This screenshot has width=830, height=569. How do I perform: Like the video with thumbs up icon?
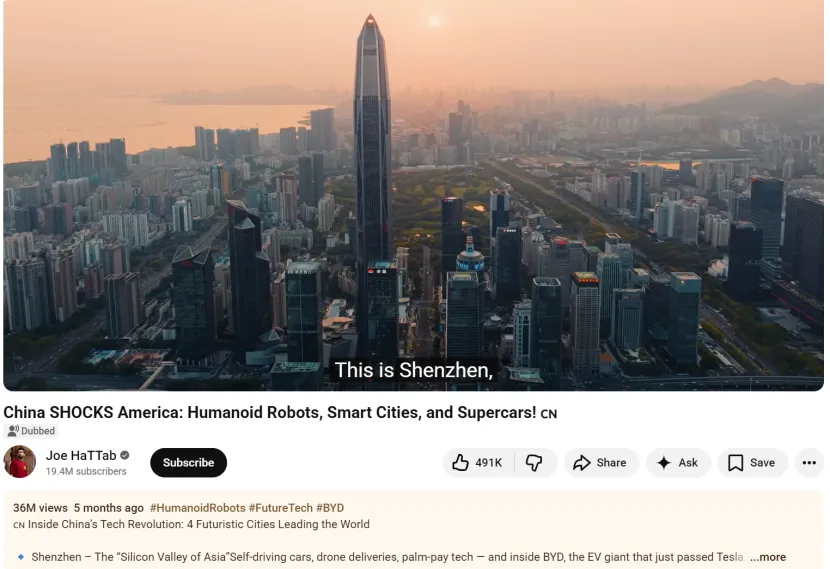(460, 463)
